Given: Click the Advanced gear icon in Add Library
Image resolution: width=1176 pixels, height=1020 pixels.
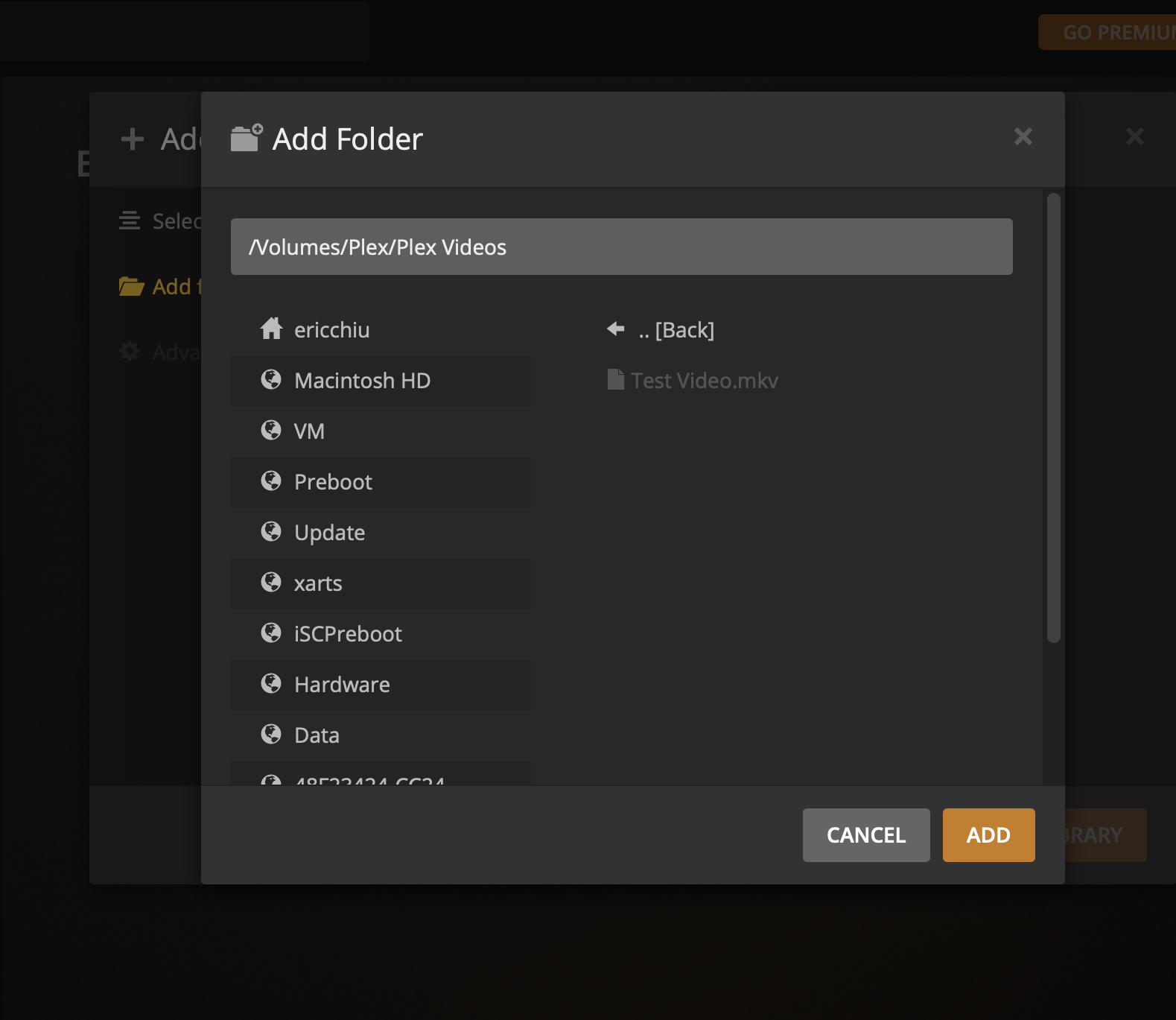Looking at the screenshot, I should pos(130,351).
